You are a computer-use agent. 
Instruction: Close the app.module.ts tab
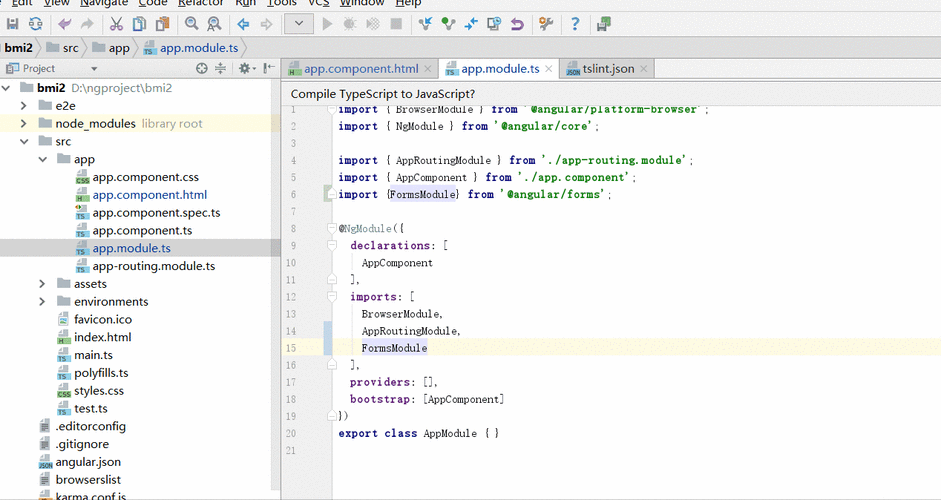(x=549, y=69)
